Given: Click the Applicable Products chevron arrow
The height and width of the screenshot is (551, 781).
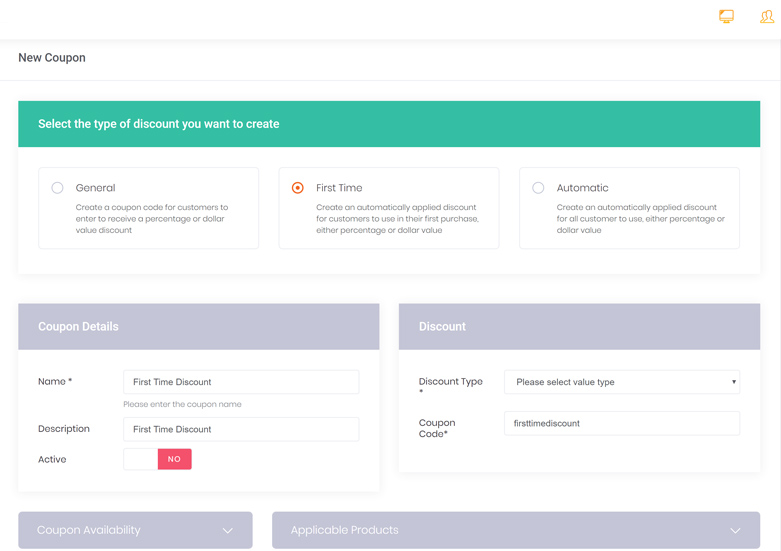Looking at the screenshot, I should [x=735, y=531].
